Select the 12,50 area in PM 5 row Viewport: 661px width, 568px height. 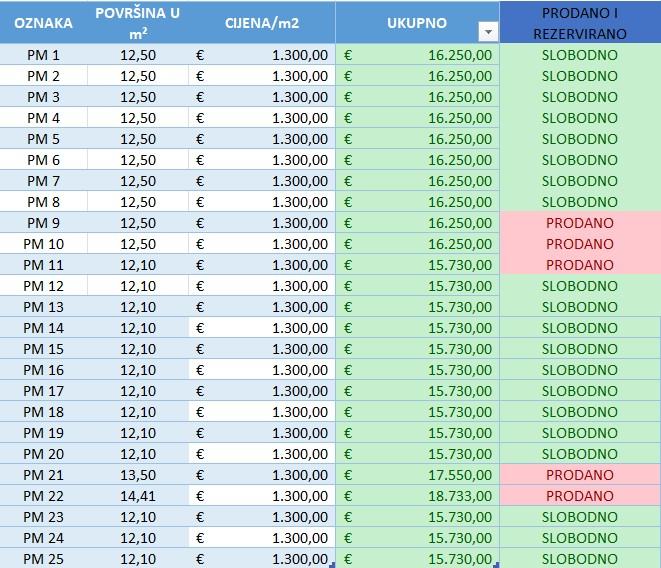[x=138, y=139]
